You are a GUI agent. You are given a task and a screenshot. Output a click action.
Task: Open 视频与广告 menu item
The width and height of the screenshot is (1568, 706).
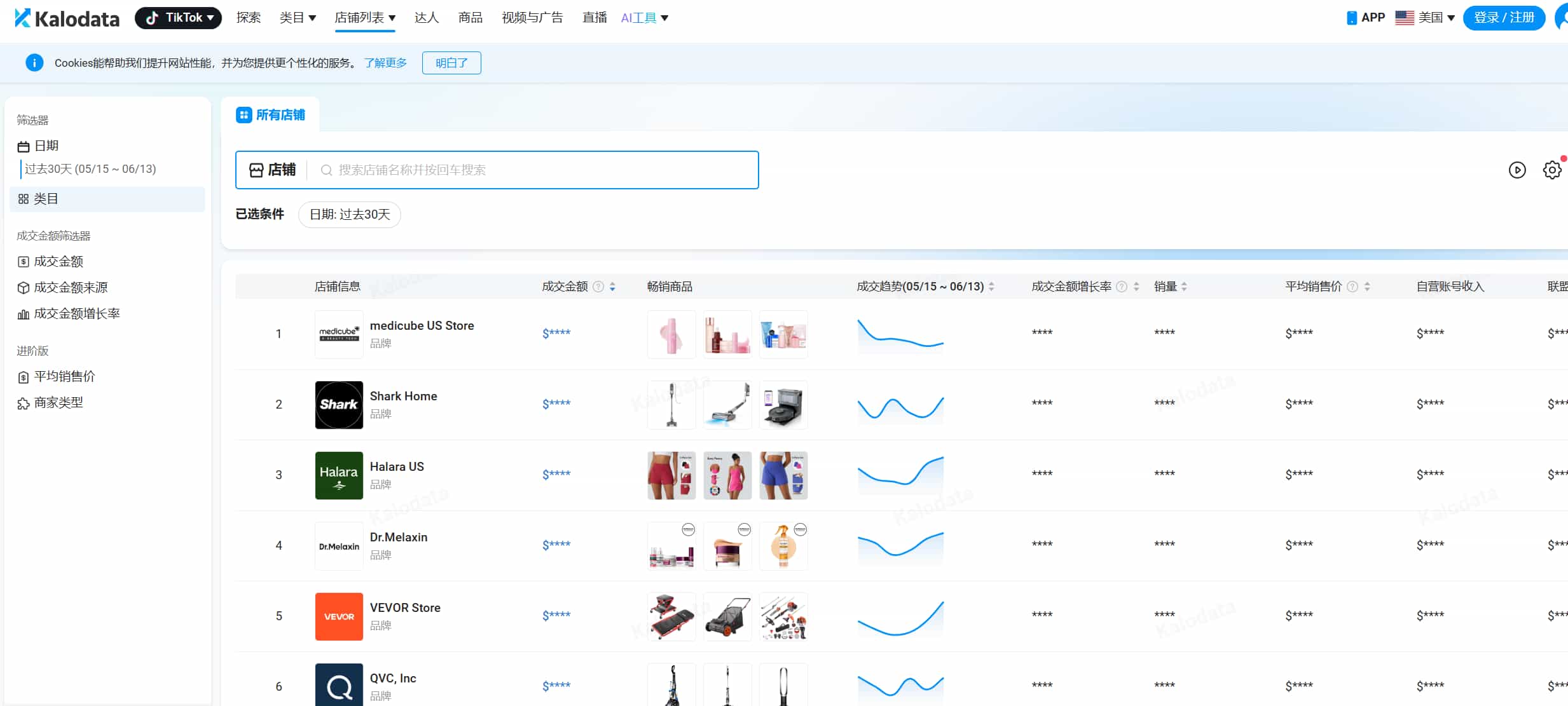click(x=532, y=18)
